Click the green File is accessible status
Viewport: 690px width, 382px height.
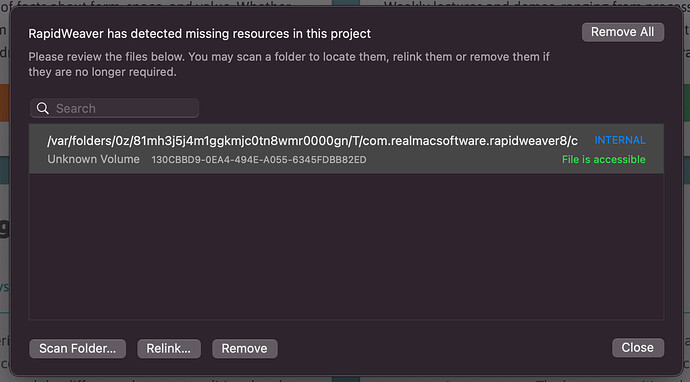603,159
